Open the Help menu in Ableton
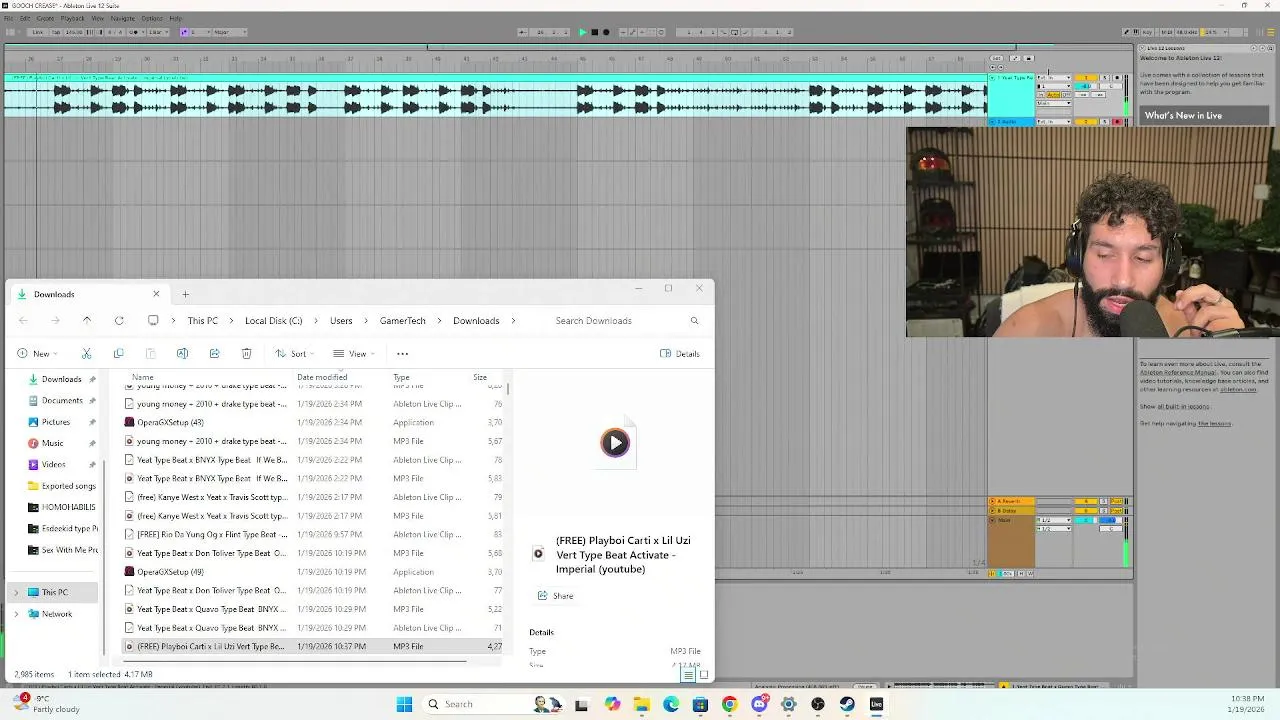1280x720 pixels. click(175, 18)
